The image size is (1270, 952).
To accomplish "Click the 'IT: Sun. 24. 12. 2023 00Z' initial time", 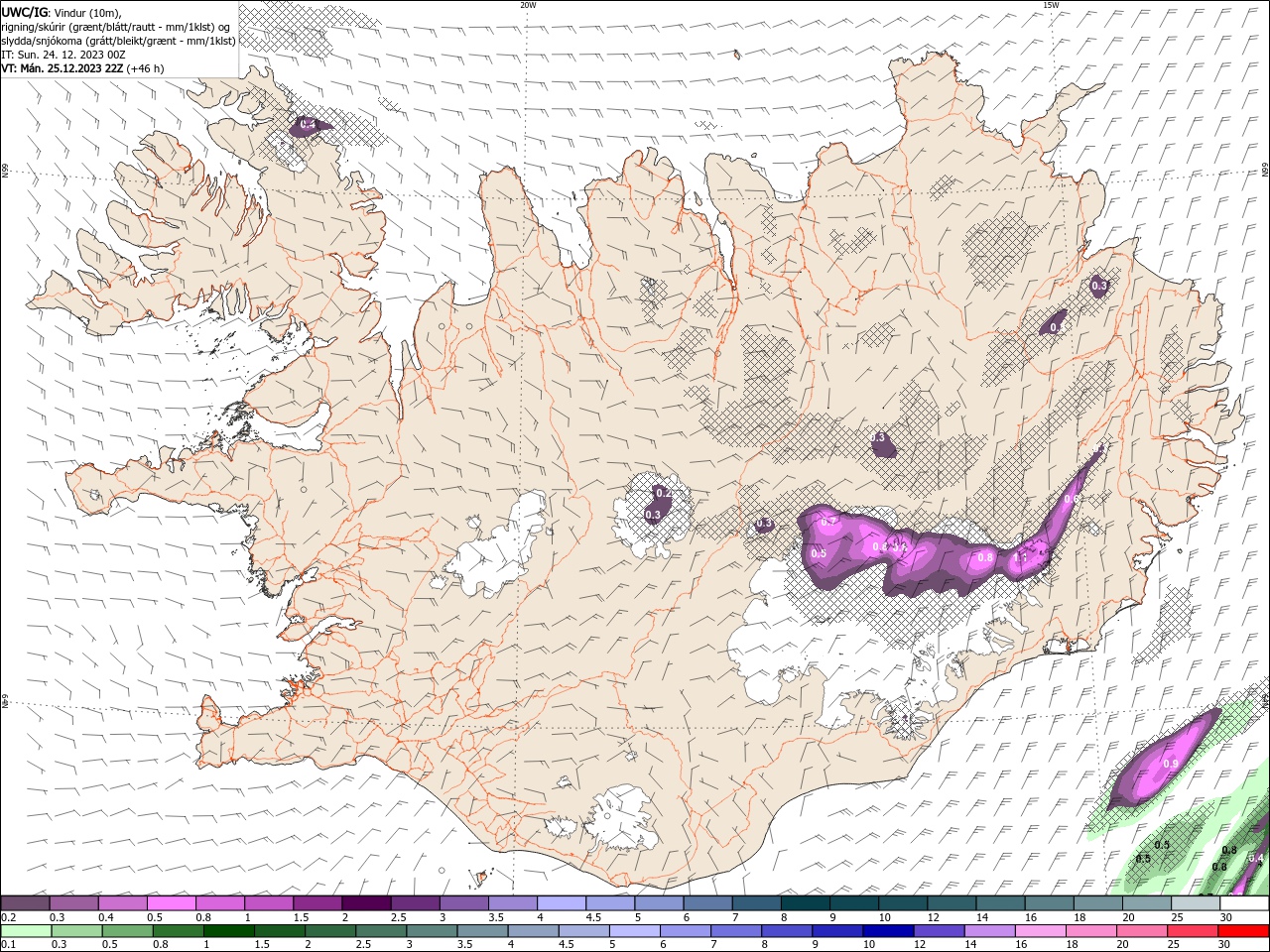I will point(62,55).
